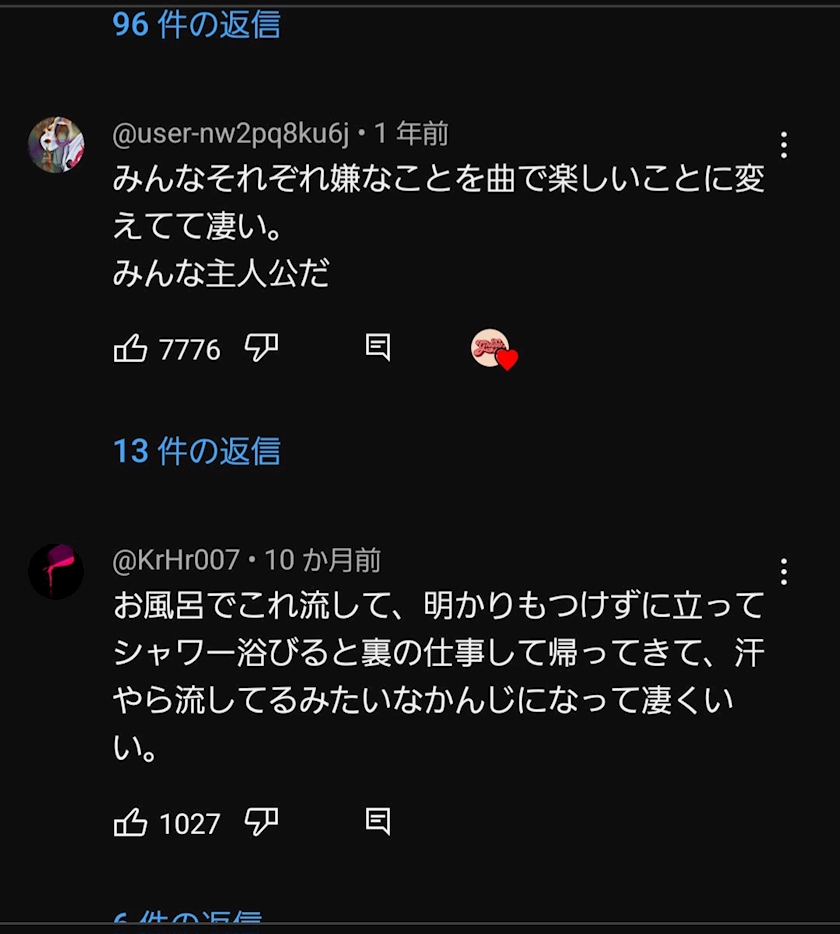Dislike the @KrHr007 comment
The width and height of the screenshot is (840, 934).
click(261, 823)
